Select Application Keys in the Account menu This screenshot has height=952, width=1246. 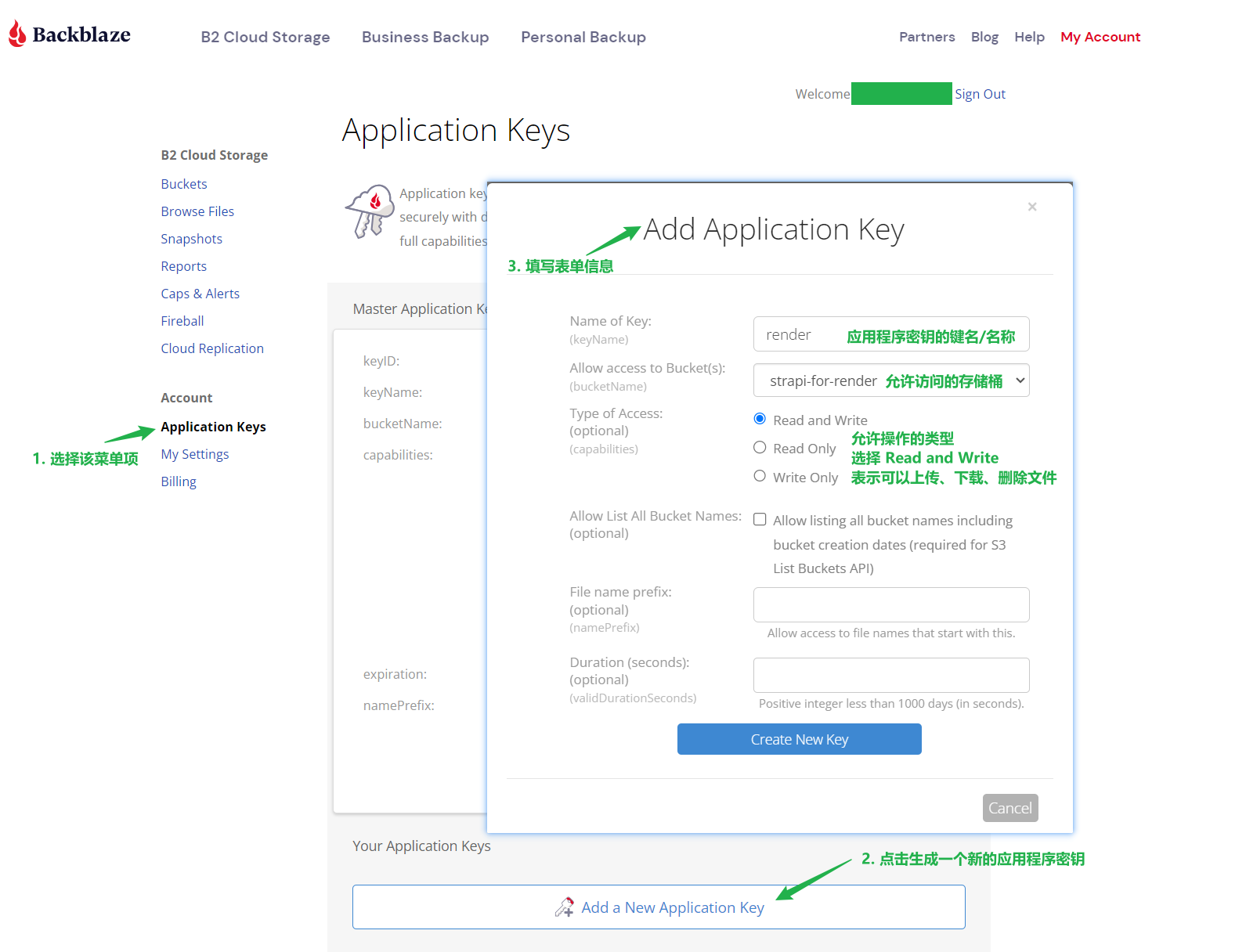pos(213,427)
